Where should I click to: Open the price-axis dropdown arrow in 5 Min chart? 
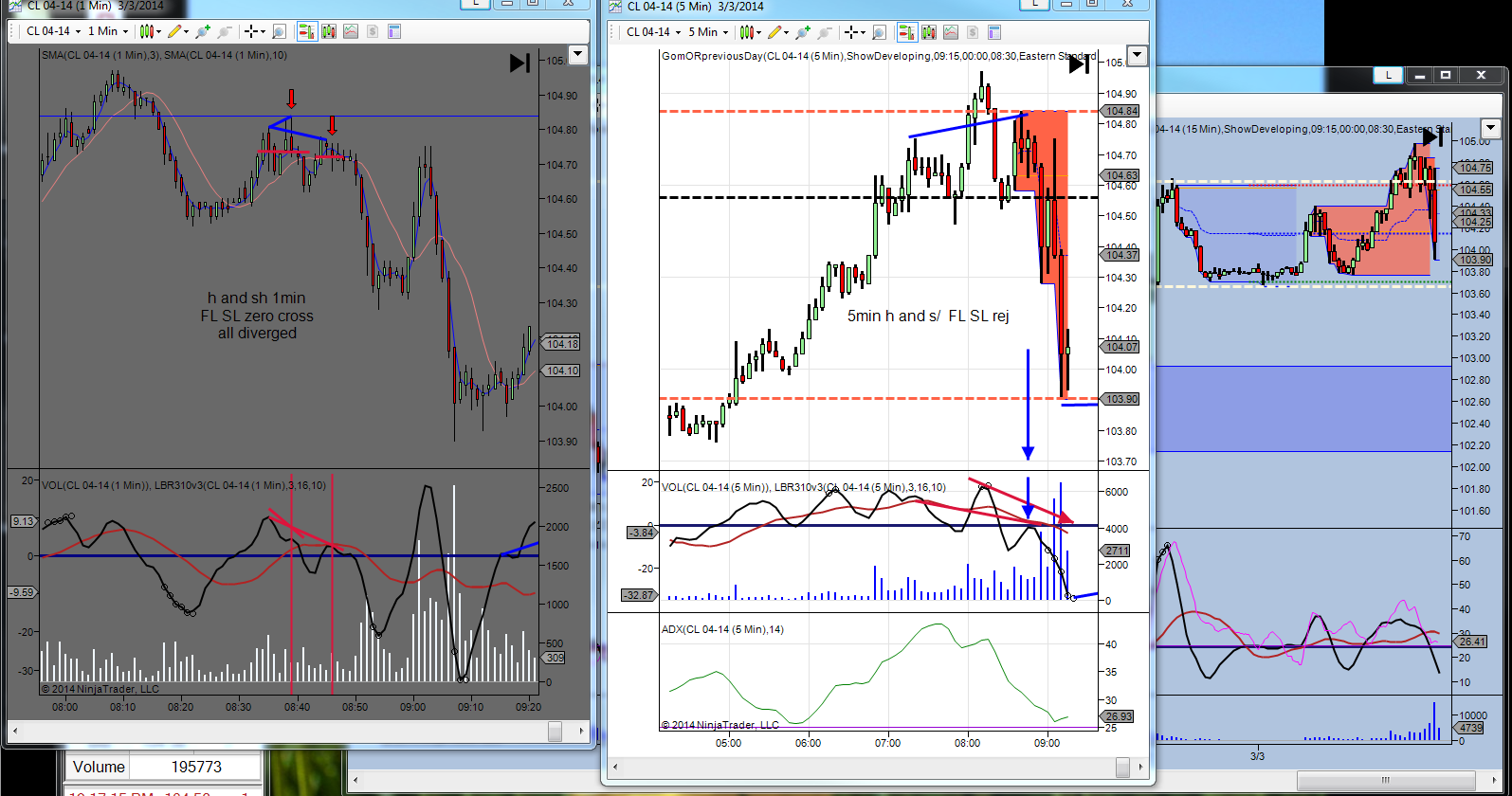pyautogui.click(x=1137, y=56)
